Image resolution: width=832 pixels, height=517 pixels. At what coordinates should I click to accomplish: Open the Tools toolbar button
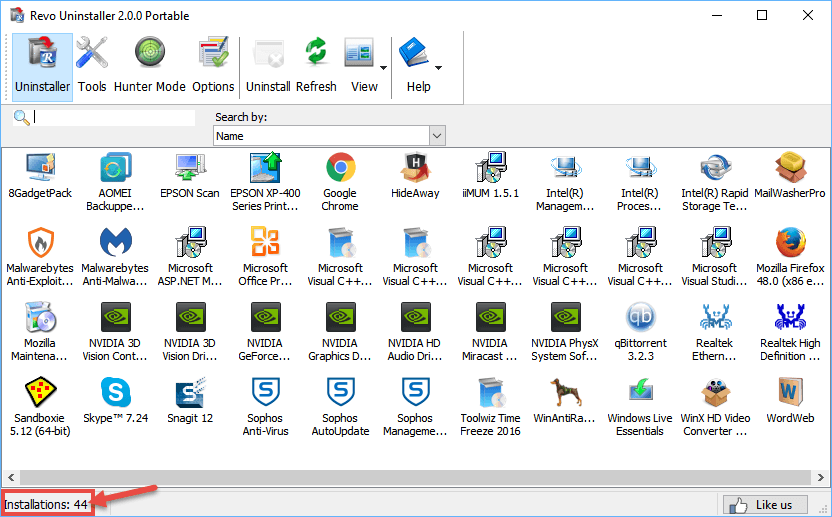tap(92, 67)
